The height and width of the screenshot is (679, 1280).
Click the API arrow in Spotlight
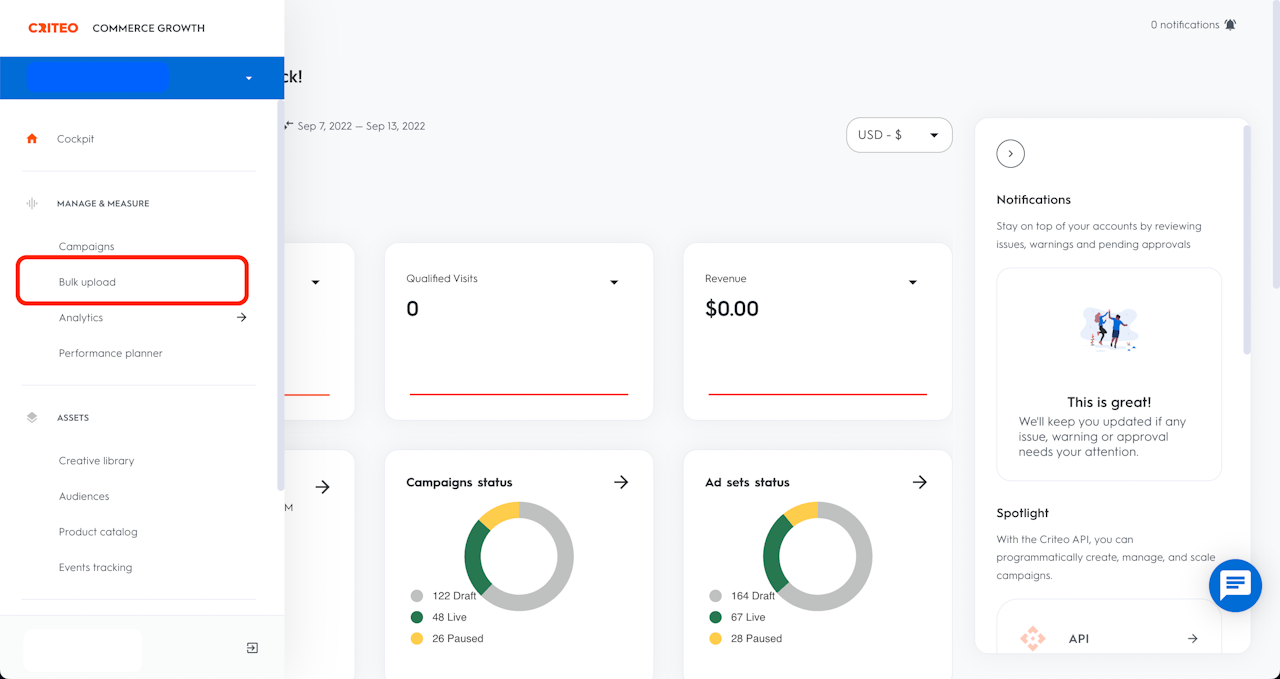[1192, 638]
